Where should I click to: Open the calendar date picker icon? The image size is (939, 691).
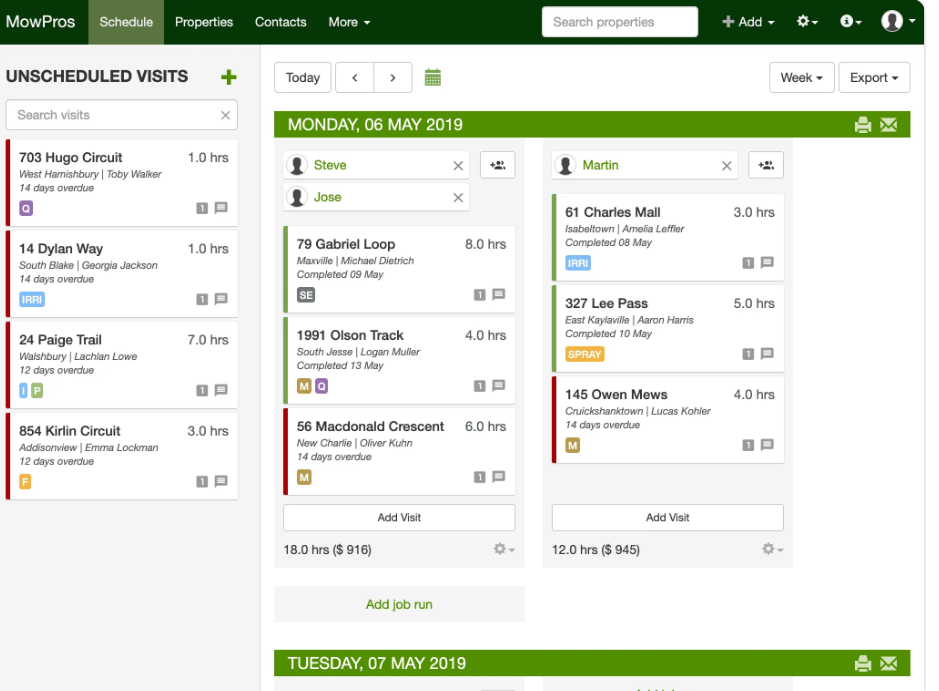pyautogui.click(x=432, y=77)
